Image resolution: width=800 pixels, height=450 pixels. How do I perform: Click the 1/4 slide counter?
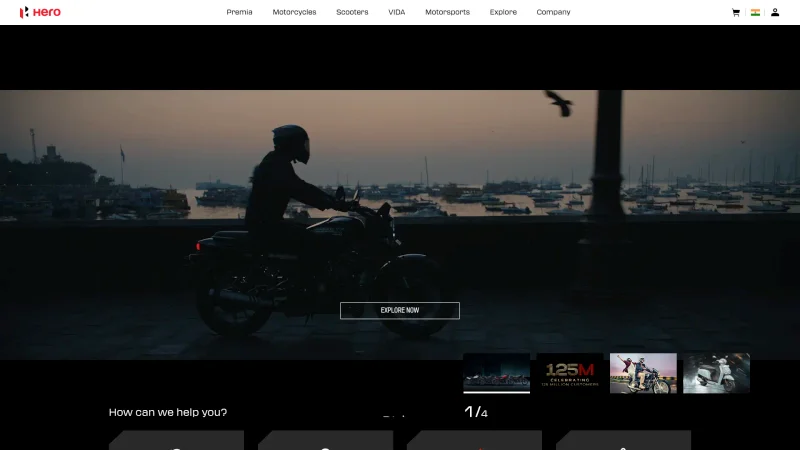point(476,412)
